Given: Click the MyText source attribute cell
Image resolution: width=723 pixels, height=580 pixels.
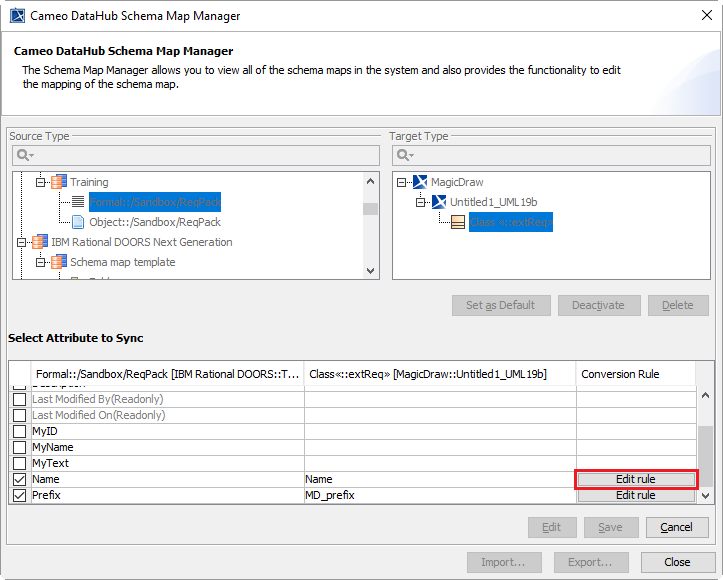Looking at the screenshot, I should [167, 463].
